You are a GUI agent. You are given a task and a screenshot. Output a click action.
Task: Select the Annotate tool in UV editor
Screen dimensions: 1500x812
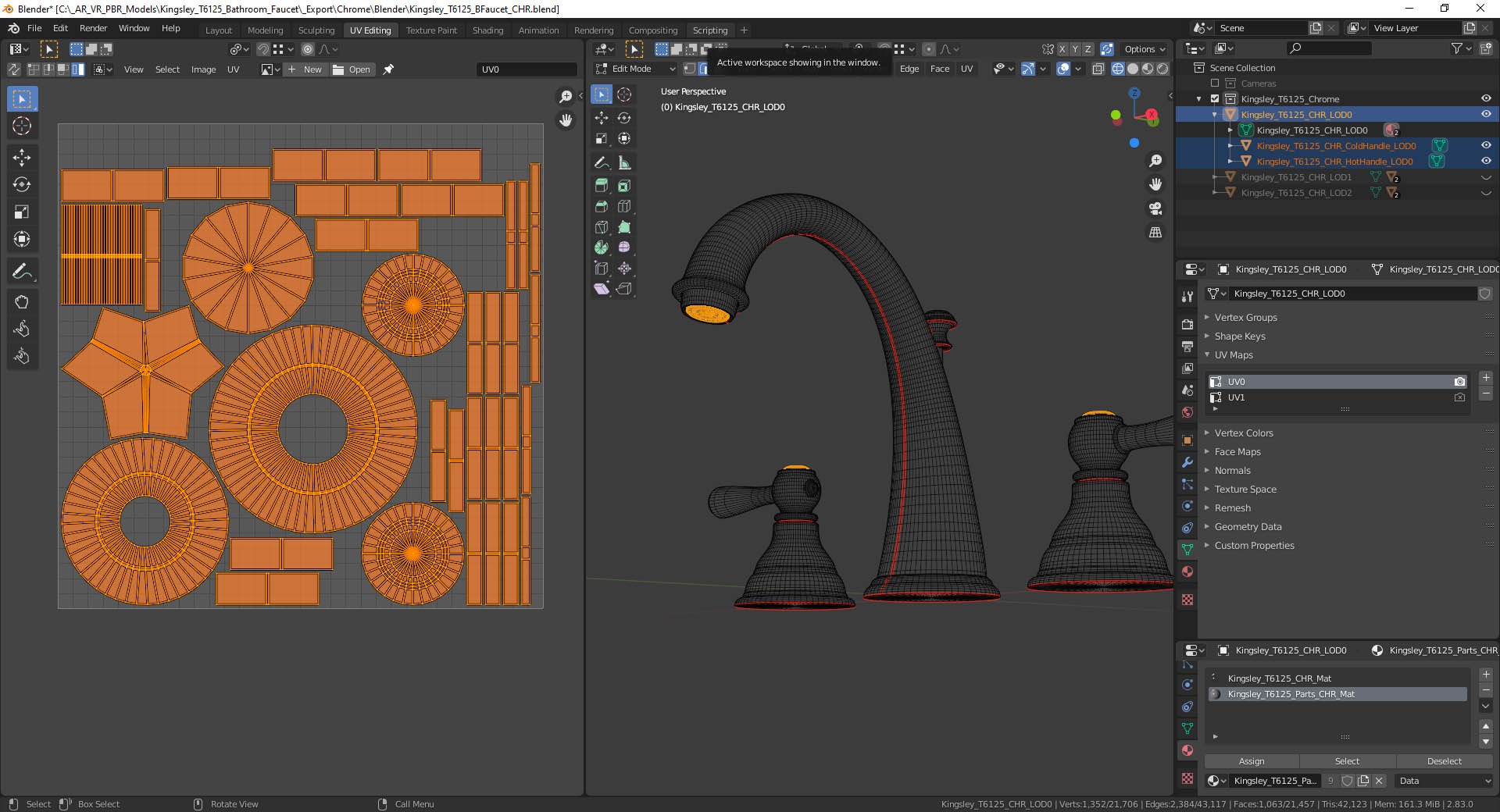(x=22, y=272)
